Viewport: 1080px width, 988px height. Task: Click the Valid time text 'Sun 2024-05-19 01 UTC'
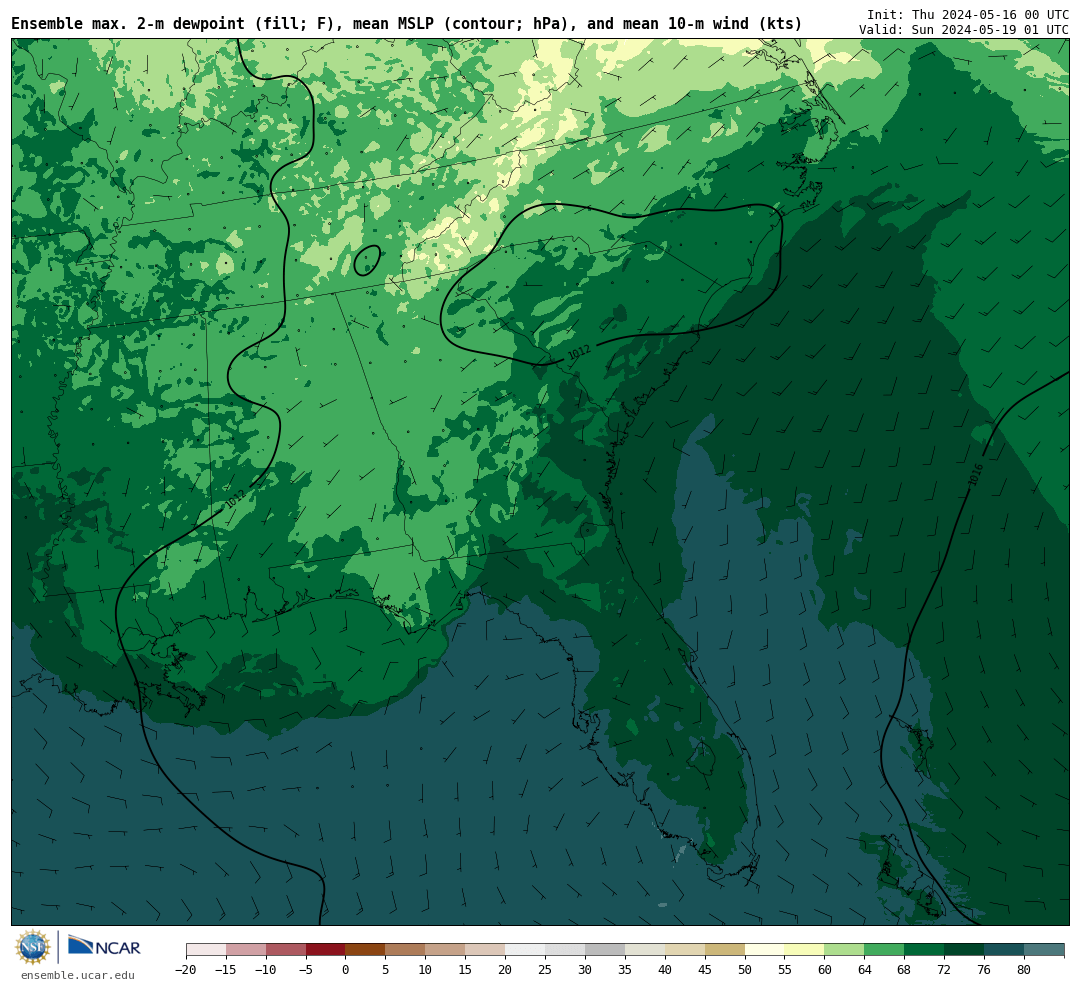pos(990,30)
